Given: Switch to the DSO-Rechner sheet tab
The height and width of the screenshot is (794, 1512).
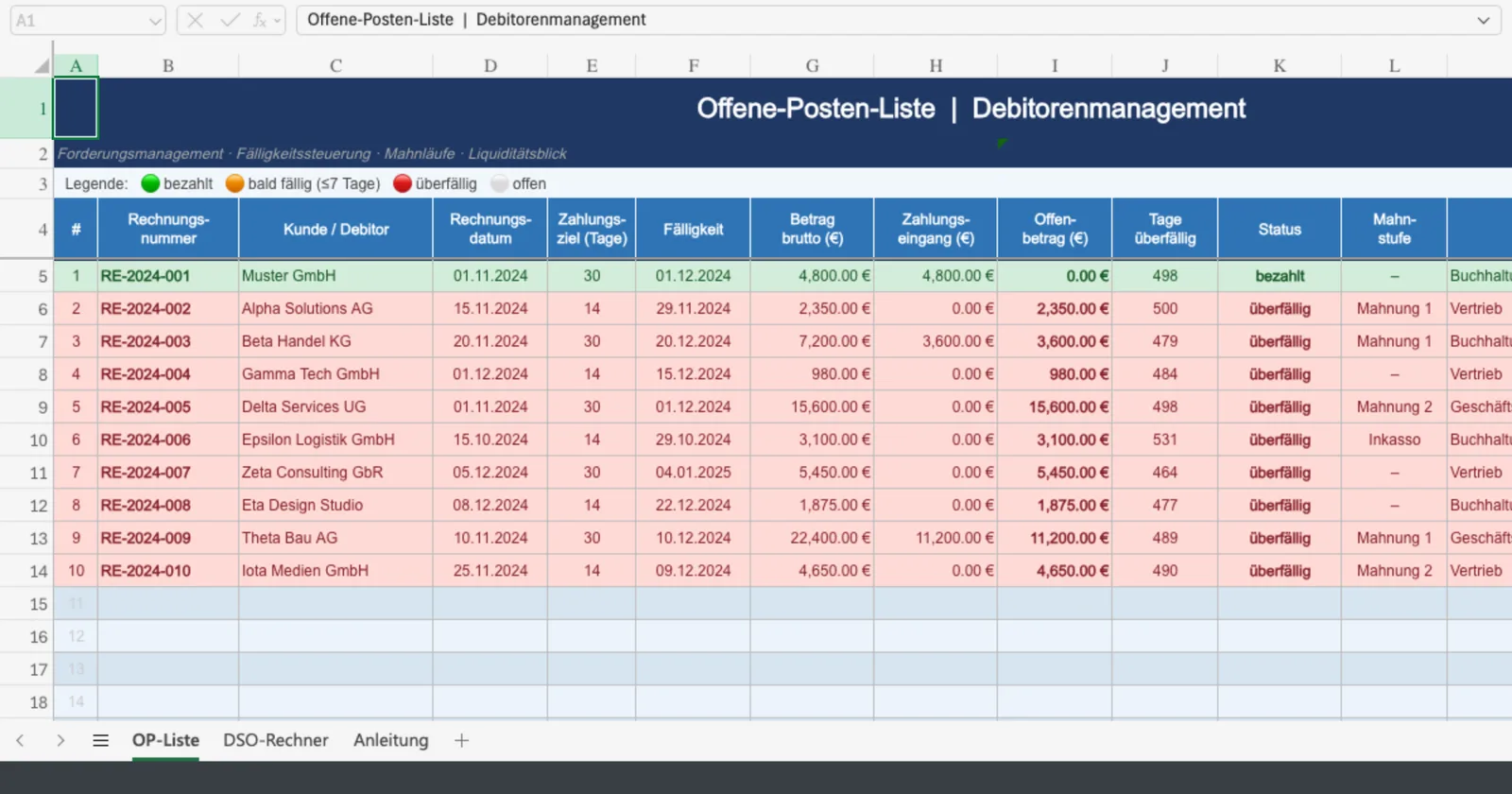Looking at the screenshot, I should coord(276,740).
